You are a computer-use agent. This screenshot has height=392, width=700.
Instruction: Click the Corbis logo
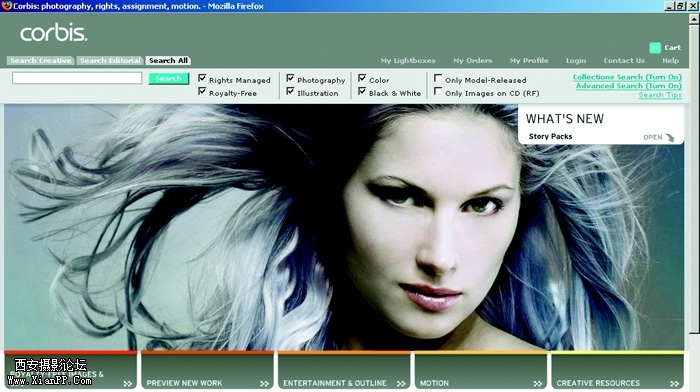click(x=54, y=33)
